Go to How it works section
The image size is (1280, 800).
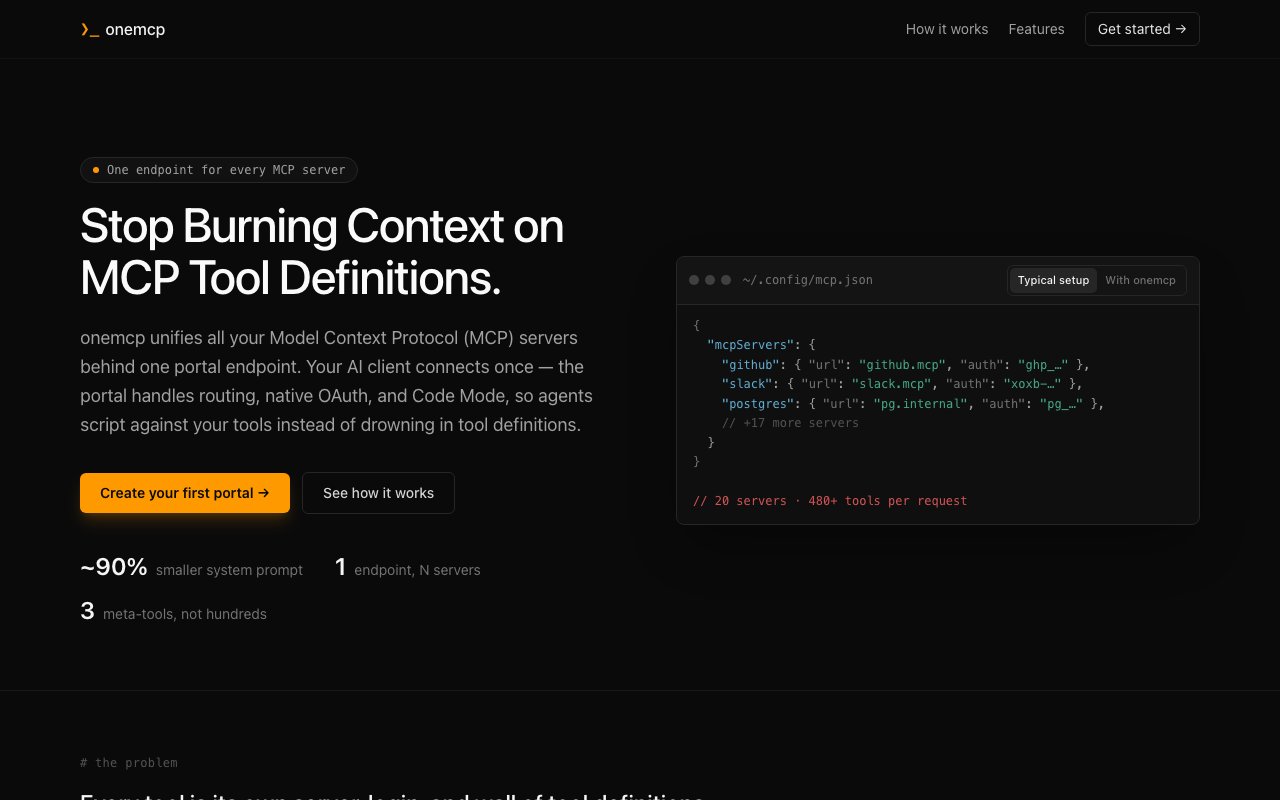tap(946, 29)
